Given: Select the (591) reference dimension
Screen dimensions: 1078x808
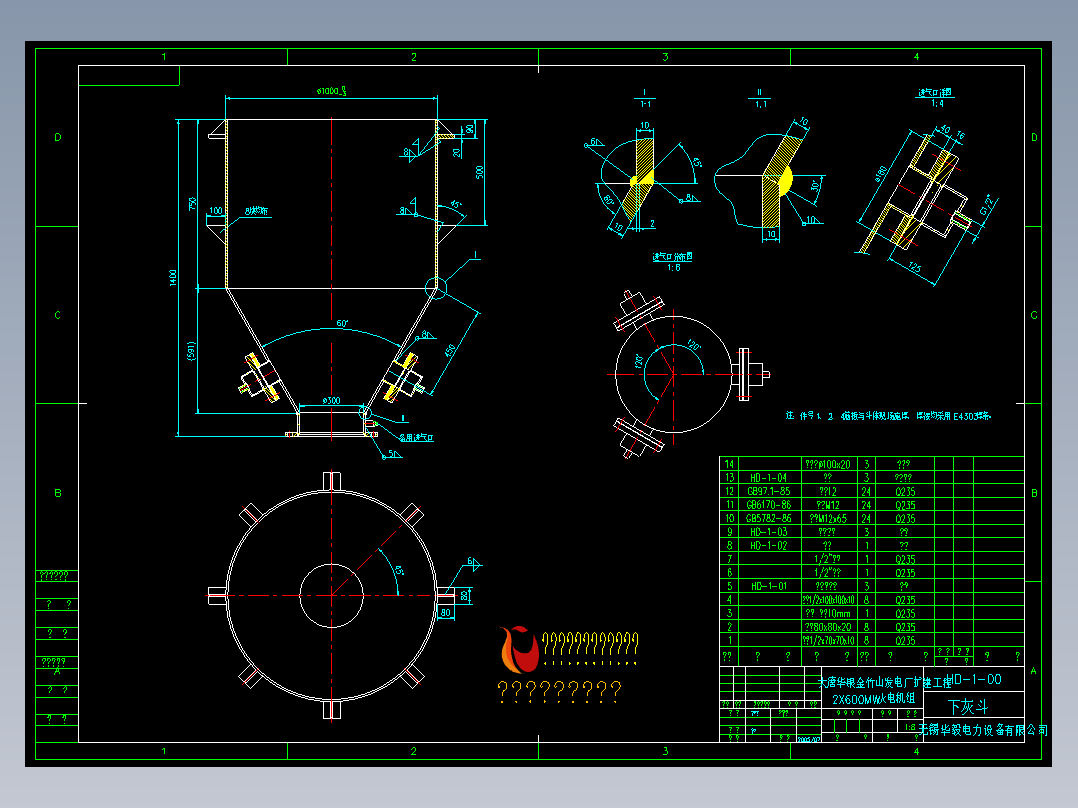Looking at the screenshot, I should coord(192,351).
